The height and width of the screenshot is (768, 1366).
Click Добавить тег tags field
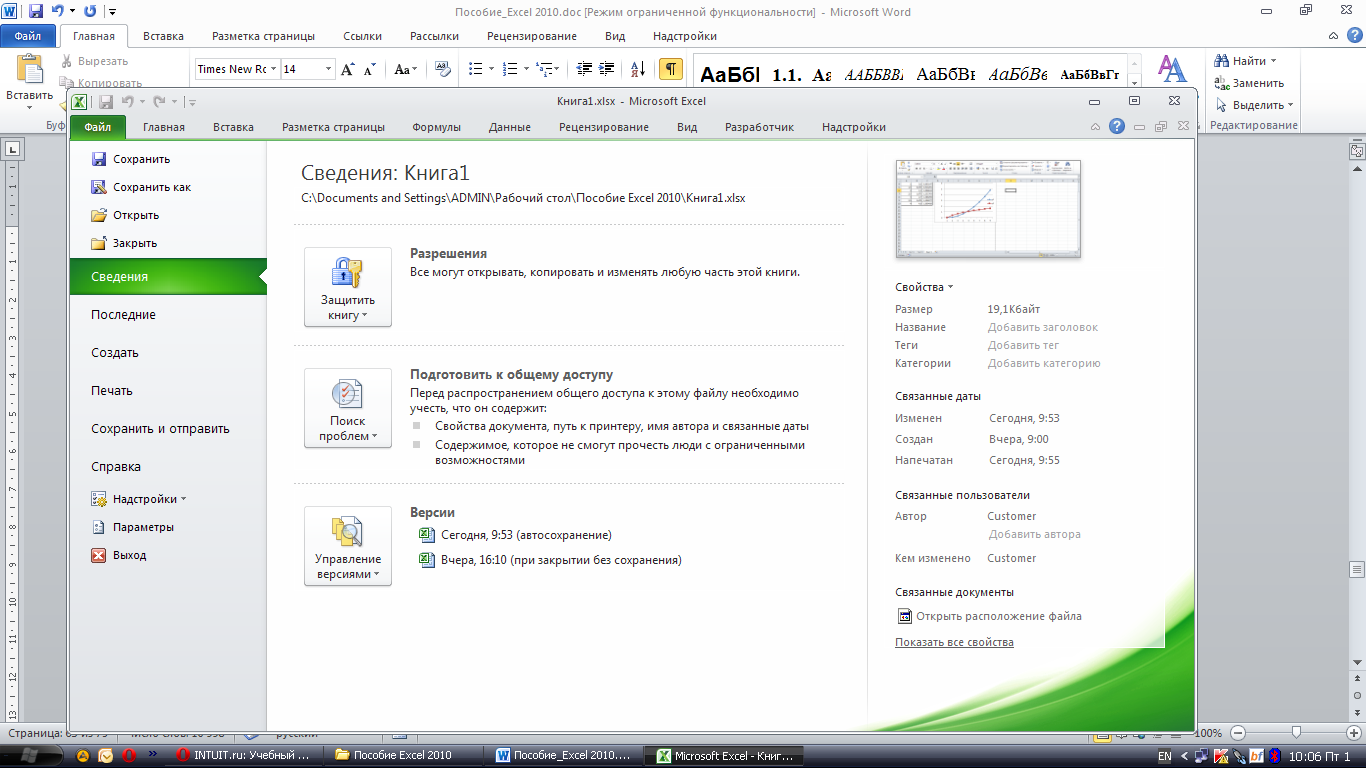tap(1023, 345)
